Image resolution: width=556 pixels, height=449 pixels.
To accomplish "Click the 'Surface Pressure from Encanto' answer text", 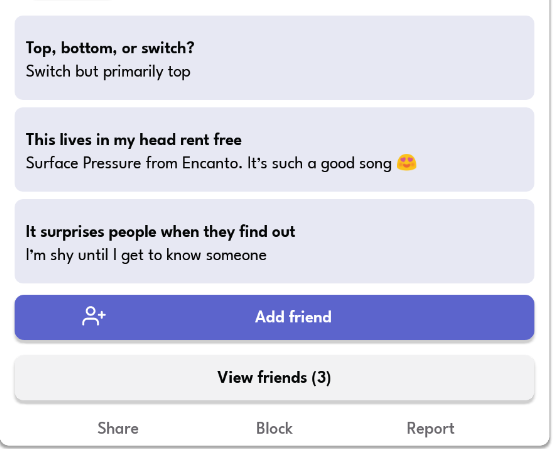I will click(x=134, y=163).
